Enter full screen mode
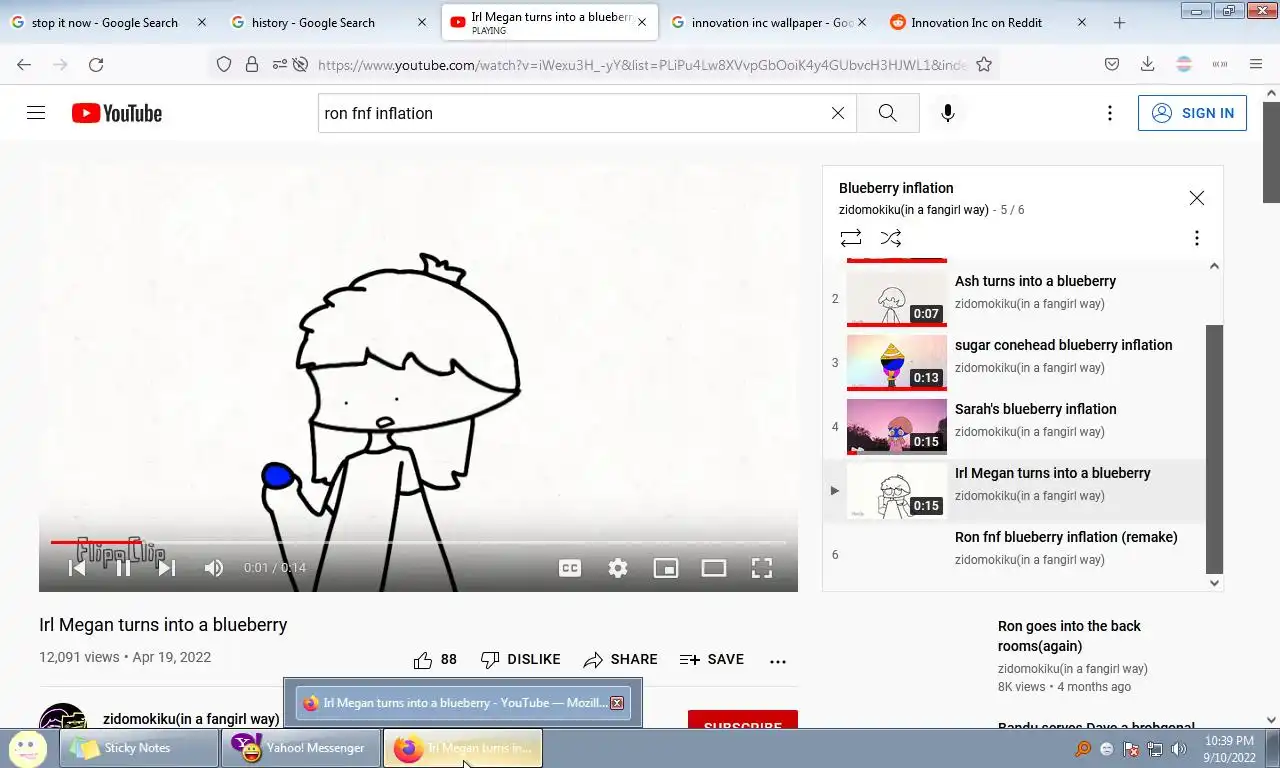1280x768 pixels. tap(762, 568)
